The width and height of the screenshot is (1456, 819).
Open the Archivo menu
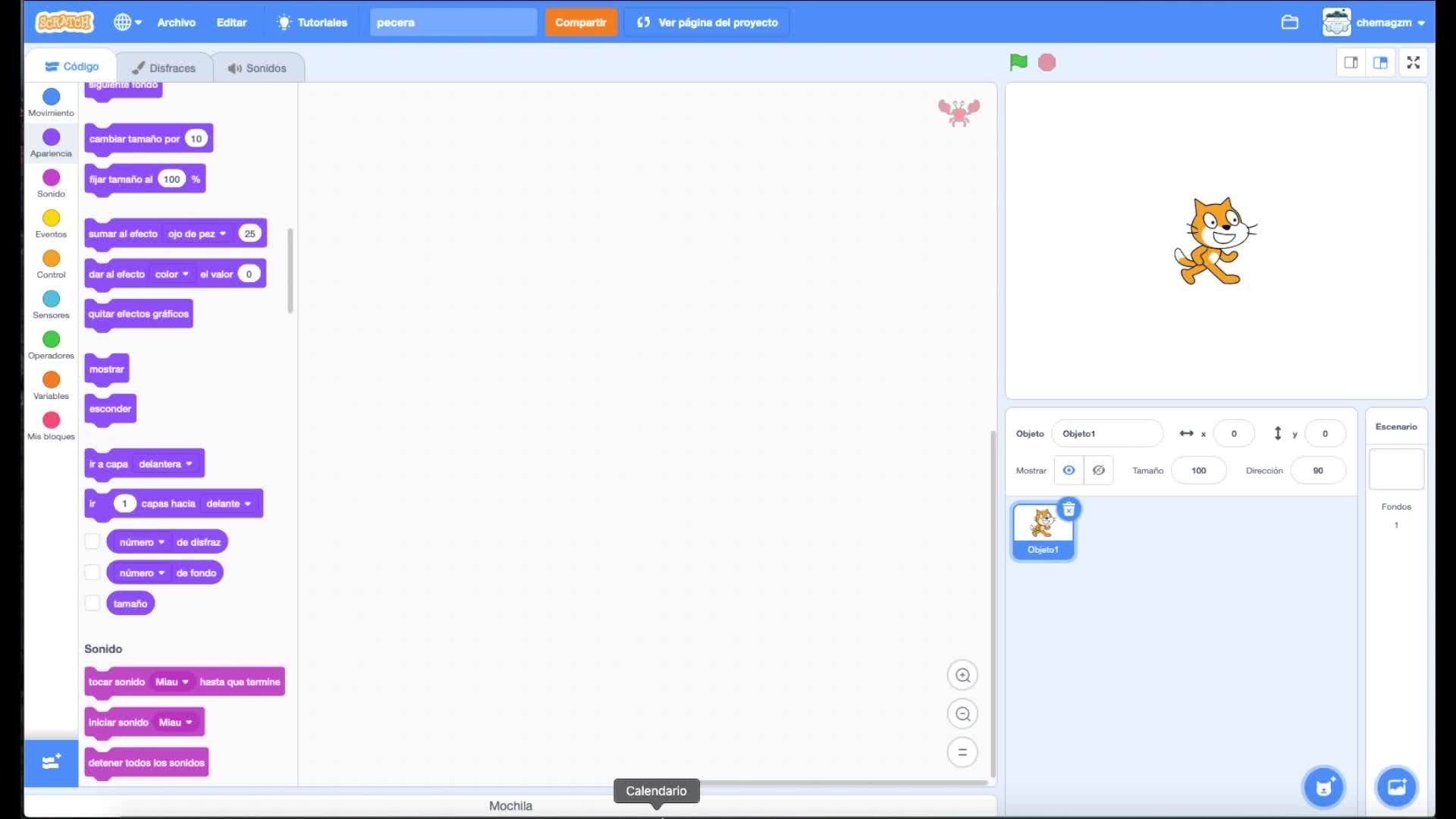[x=176, y=22]
